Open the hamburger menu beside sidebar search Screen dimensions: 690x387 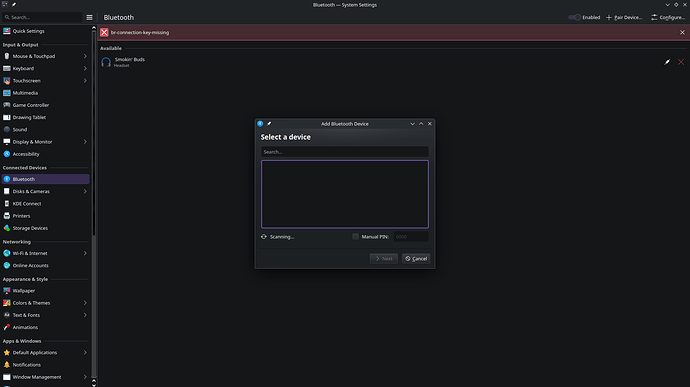(x=89, y=18)
